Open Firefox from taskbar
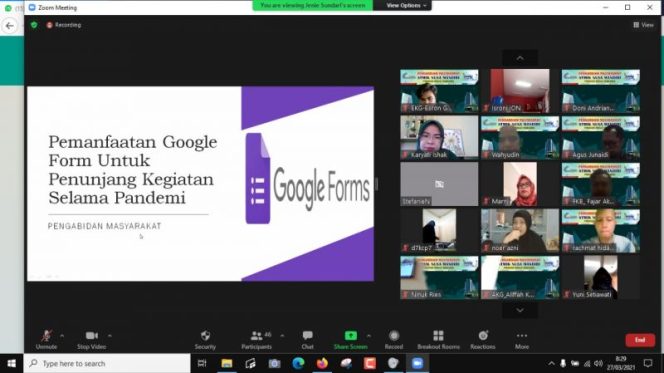 [322, 363]
